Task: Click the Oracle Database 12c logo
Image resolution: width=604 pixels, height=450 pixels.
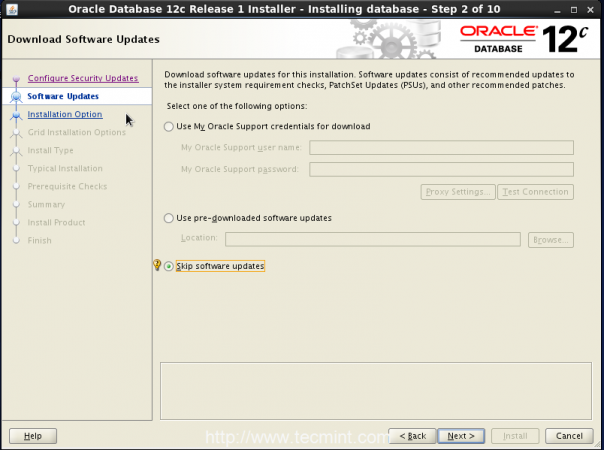Action: click(x=524, y=39)
